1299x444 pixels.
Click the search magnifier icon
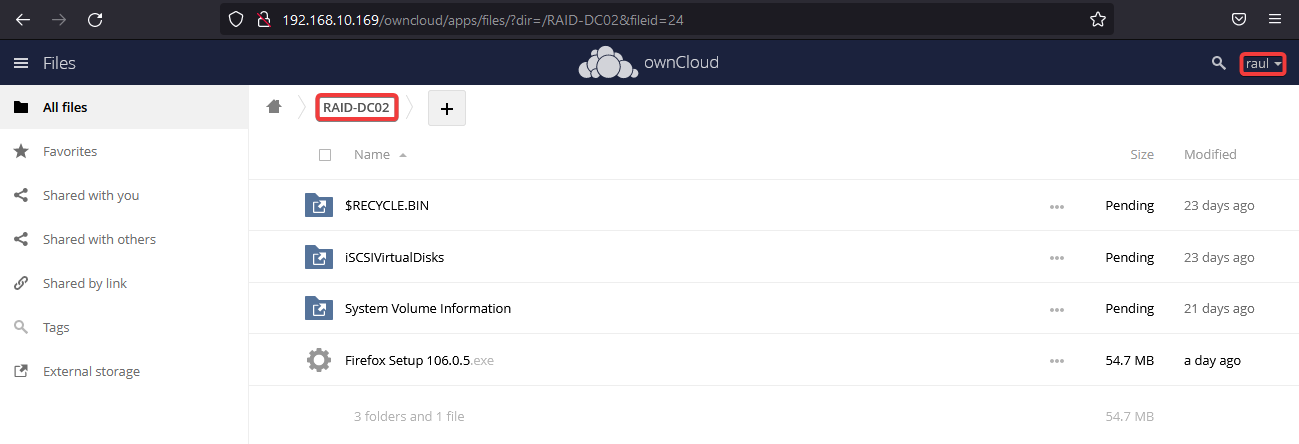pos(1217,63)
